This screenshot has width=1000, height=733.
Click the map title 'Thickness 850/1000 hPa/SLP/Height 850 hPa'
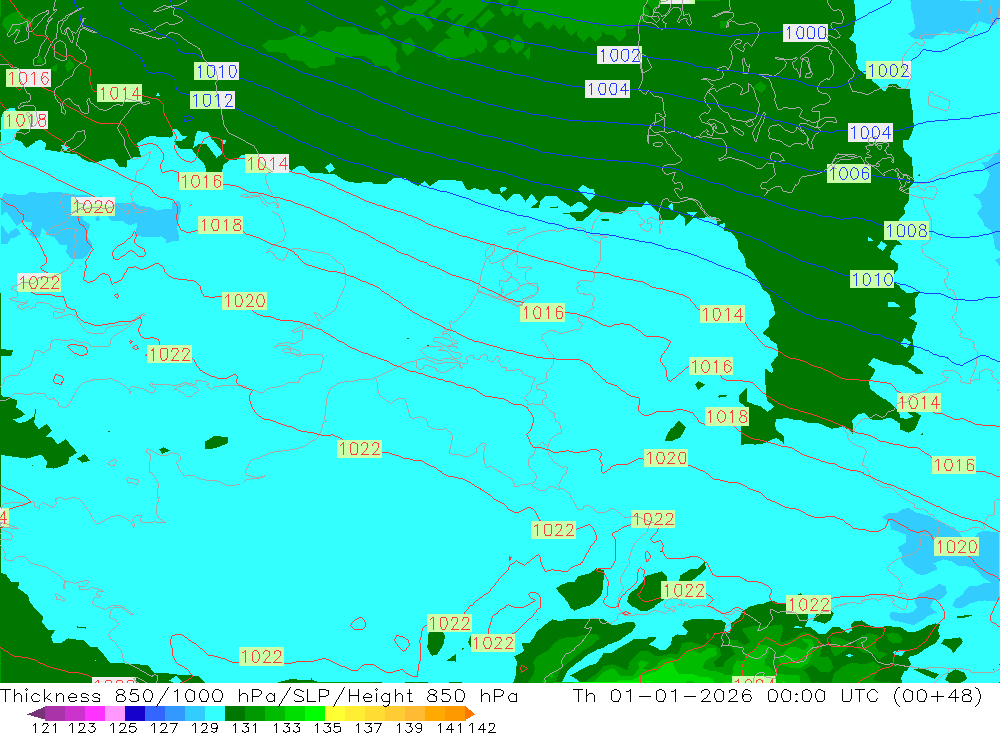pyautogui.click(x=259, y=696)
